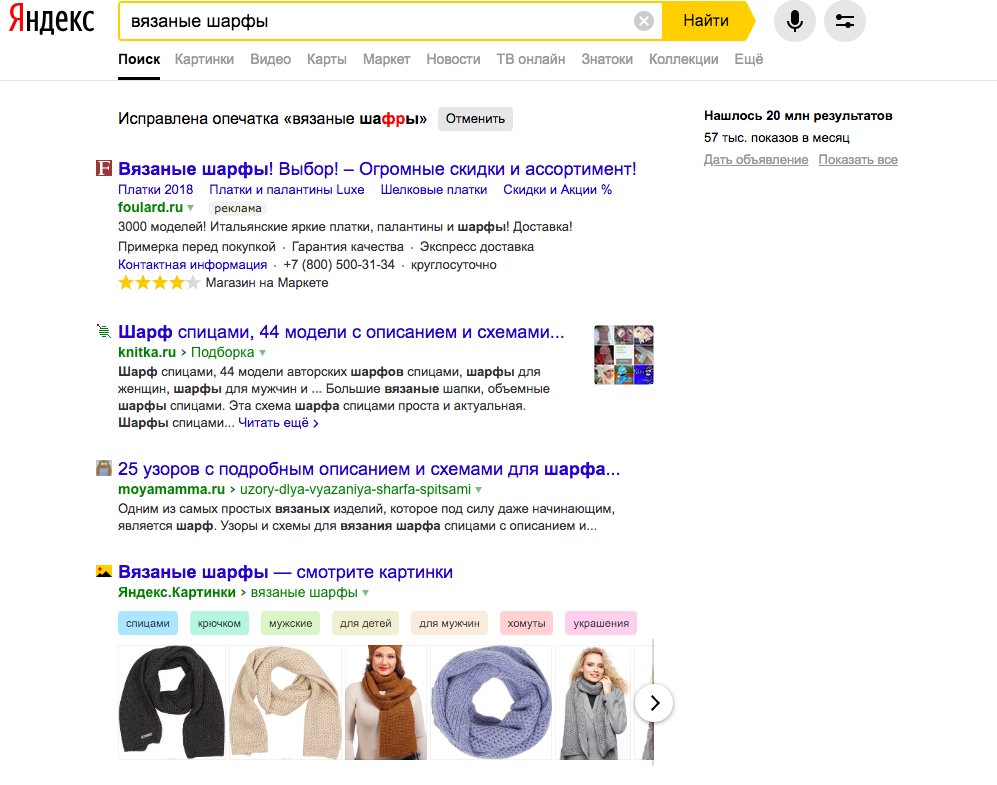Clear the search field with the X icon

pyautogui.click(x=643, y=22)
